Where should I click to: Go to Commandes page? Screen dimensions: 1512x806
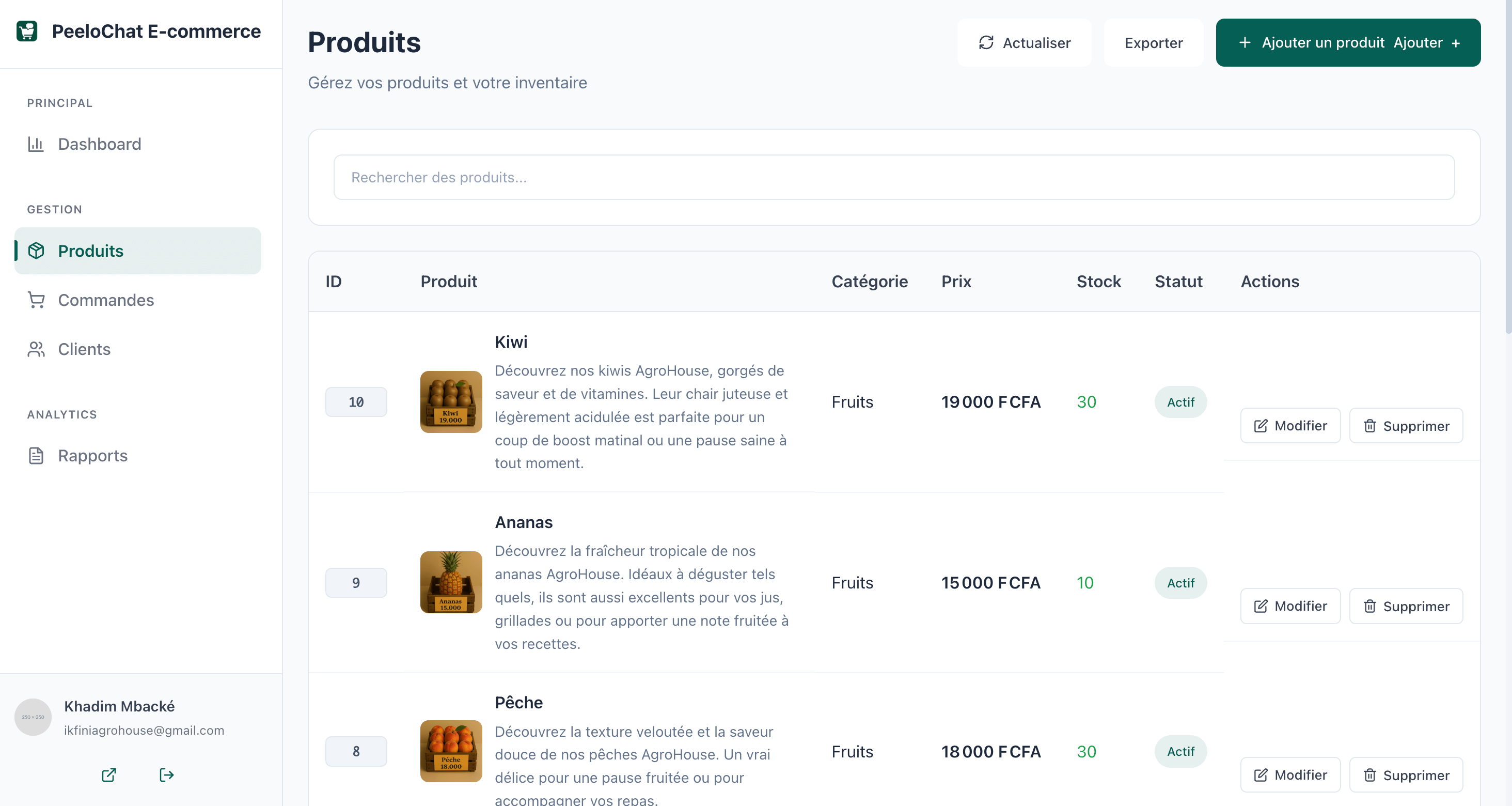137,300
